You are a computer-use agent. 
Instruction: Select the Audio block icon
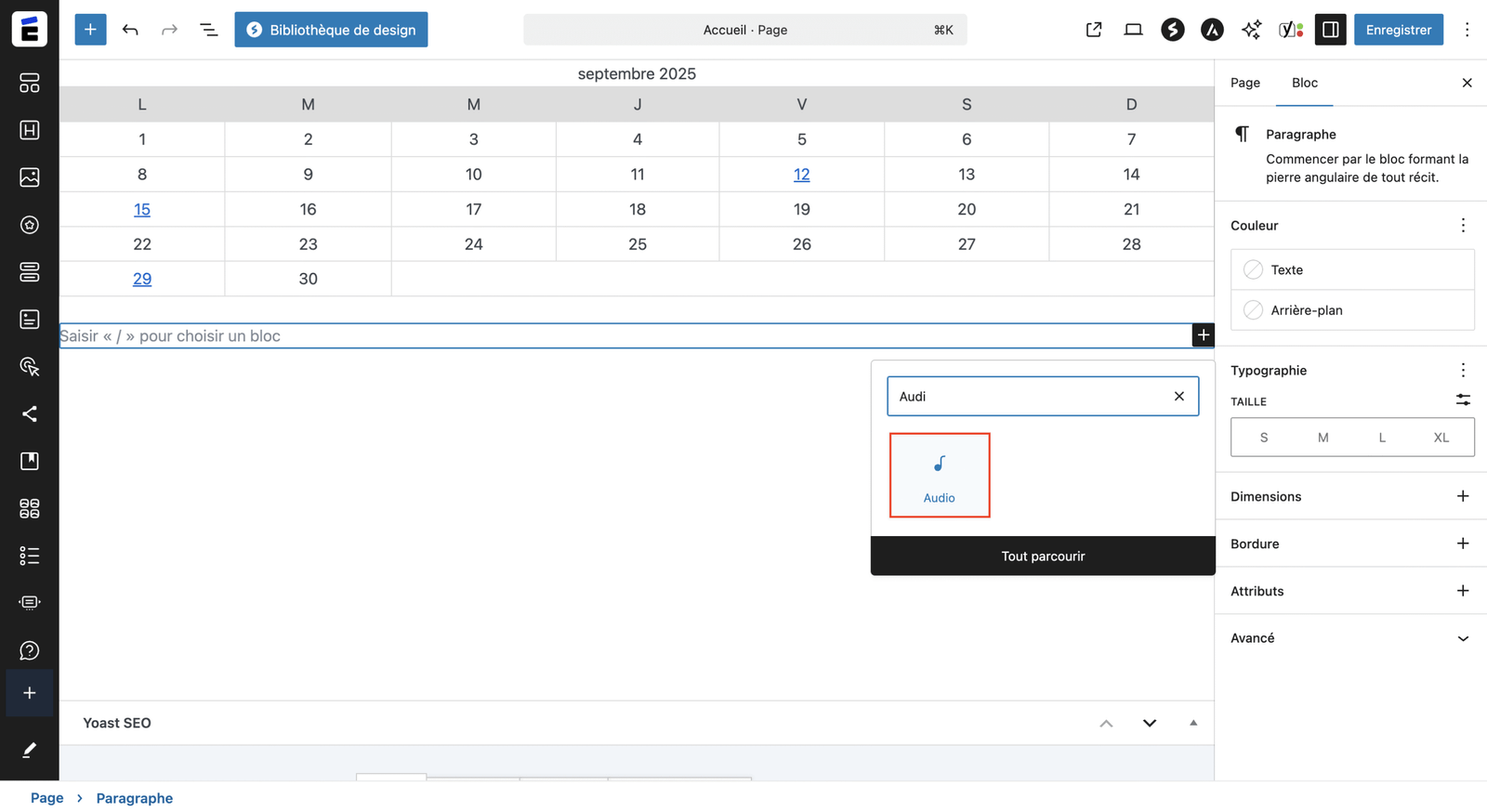click(939, 475)
